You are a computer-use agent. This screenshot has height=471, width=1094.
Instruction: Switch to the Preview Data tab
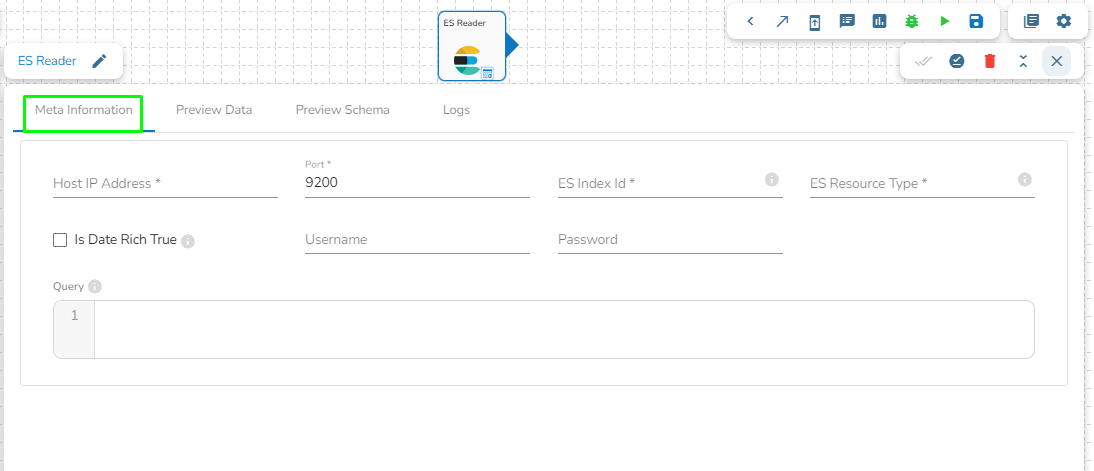pyautogui.click(x=214, y=110)
